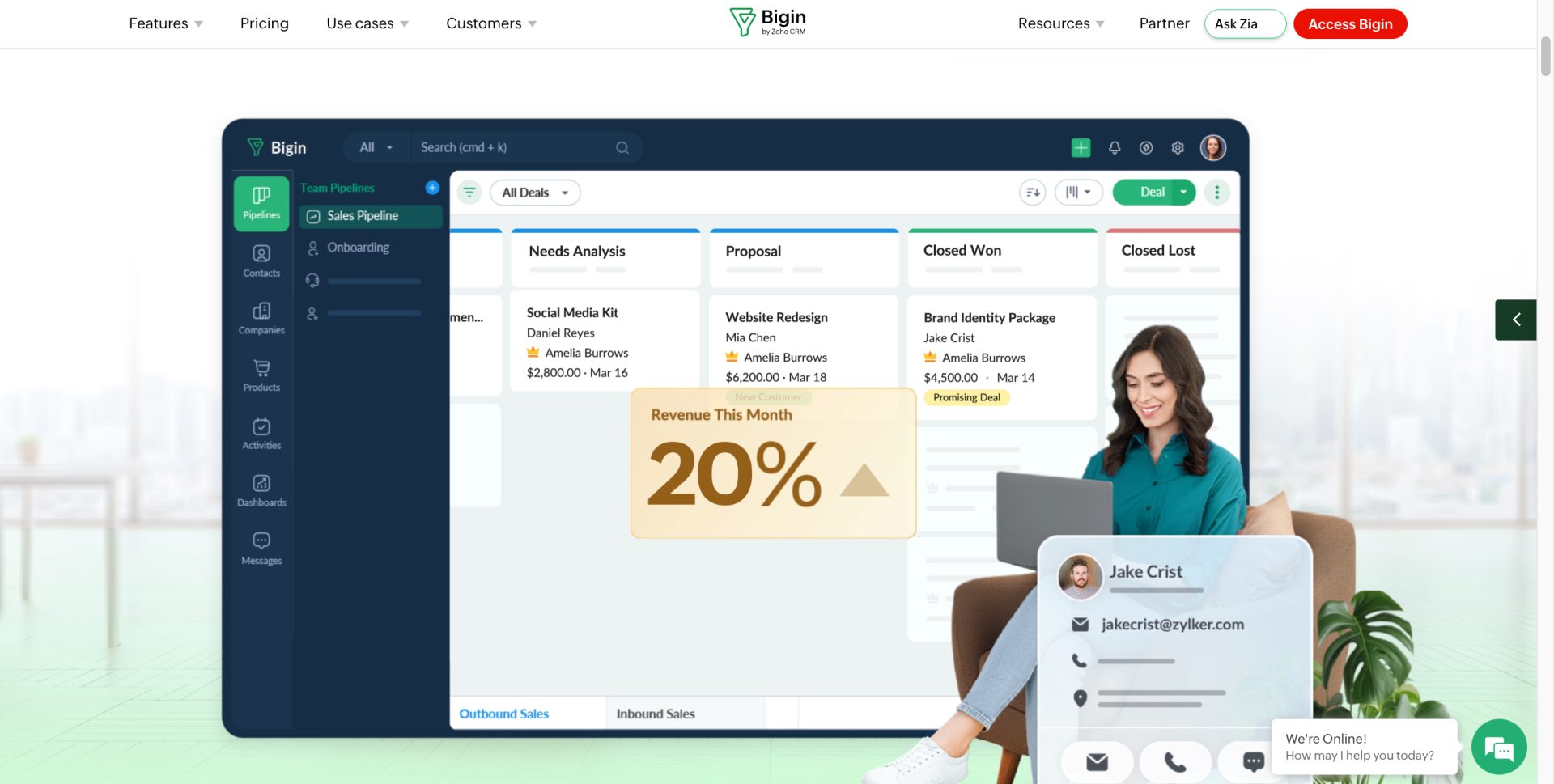Open the Brand Identity Package deal
The image size is (1554, 784).
click(x=1002, y=357)
